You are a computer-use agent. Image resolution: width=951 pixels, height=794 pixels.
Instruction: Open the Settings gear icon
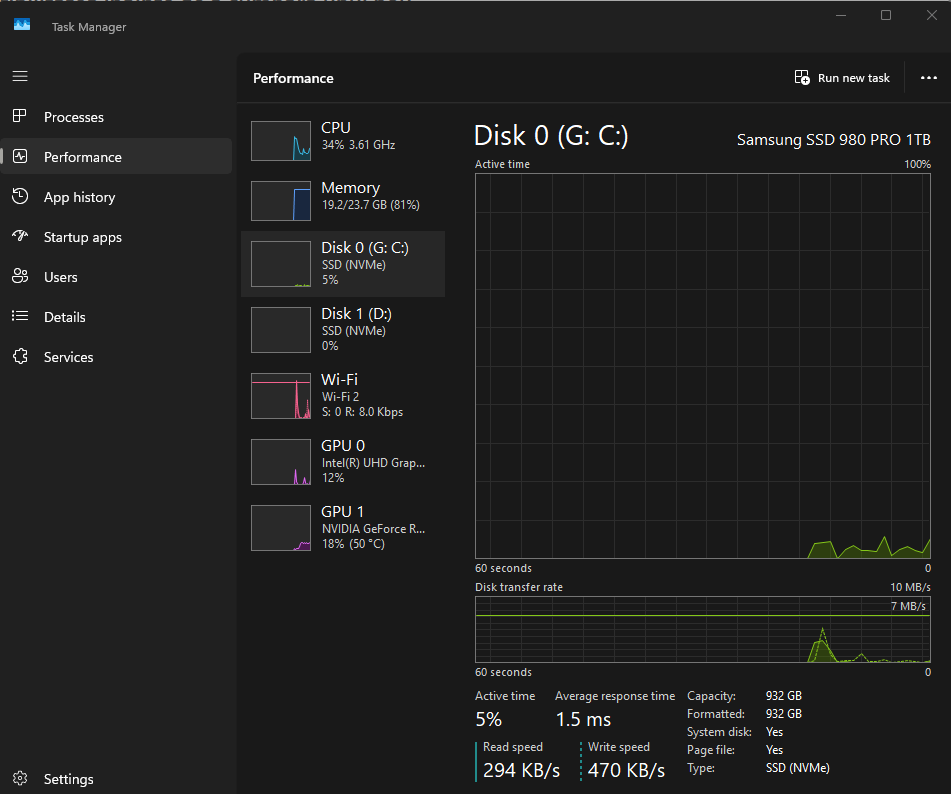click(20, 779)
